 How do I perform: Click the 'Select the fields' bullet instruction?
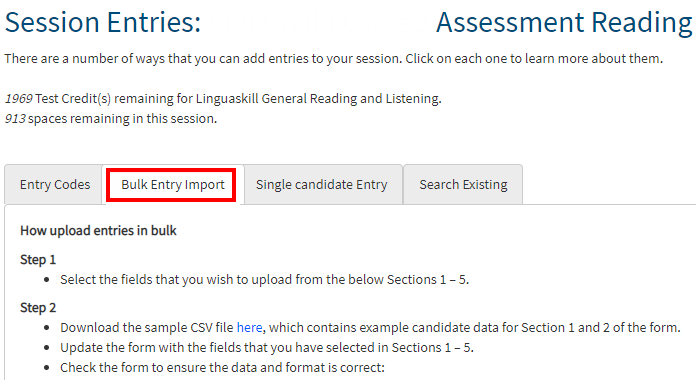coord(265,280)
